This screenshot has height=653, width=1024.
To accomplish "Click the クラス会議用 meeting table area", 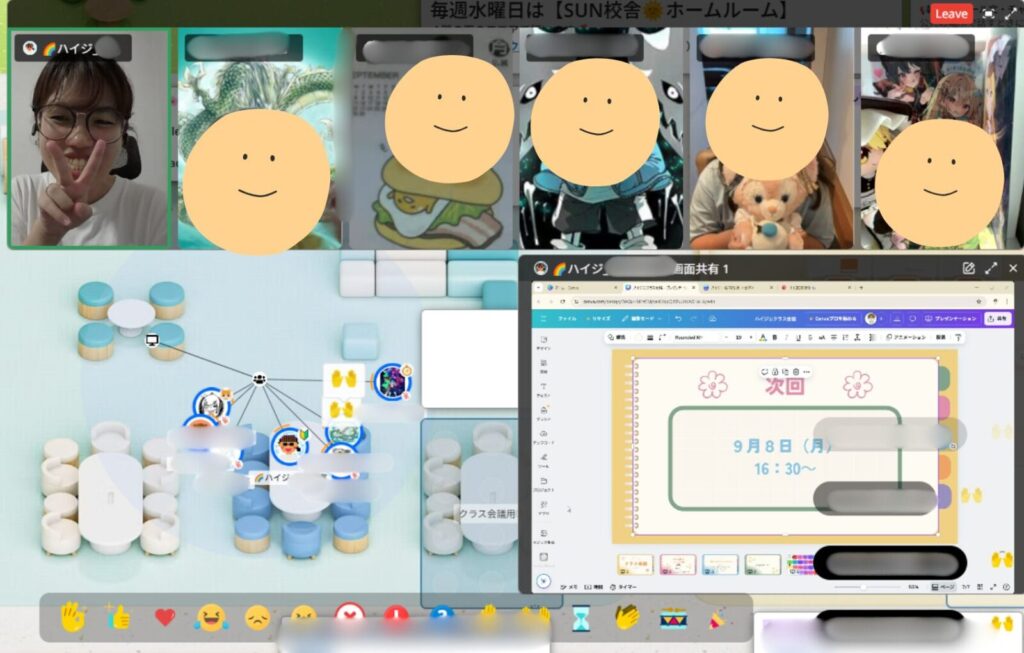I will pyautogui.click(x=485, y=513).
